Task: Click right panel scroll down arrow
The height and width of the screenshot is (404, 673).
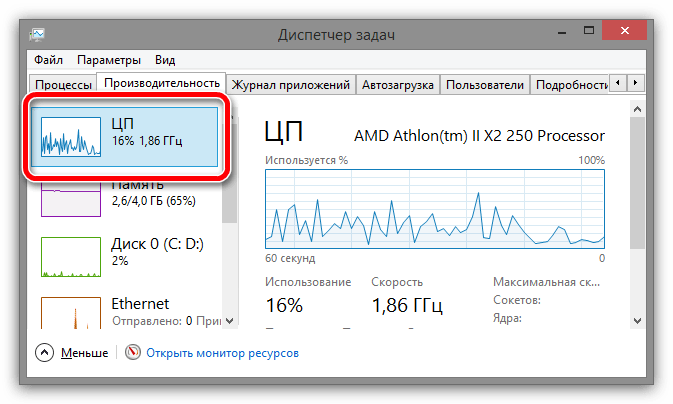Action: point(637,321)
